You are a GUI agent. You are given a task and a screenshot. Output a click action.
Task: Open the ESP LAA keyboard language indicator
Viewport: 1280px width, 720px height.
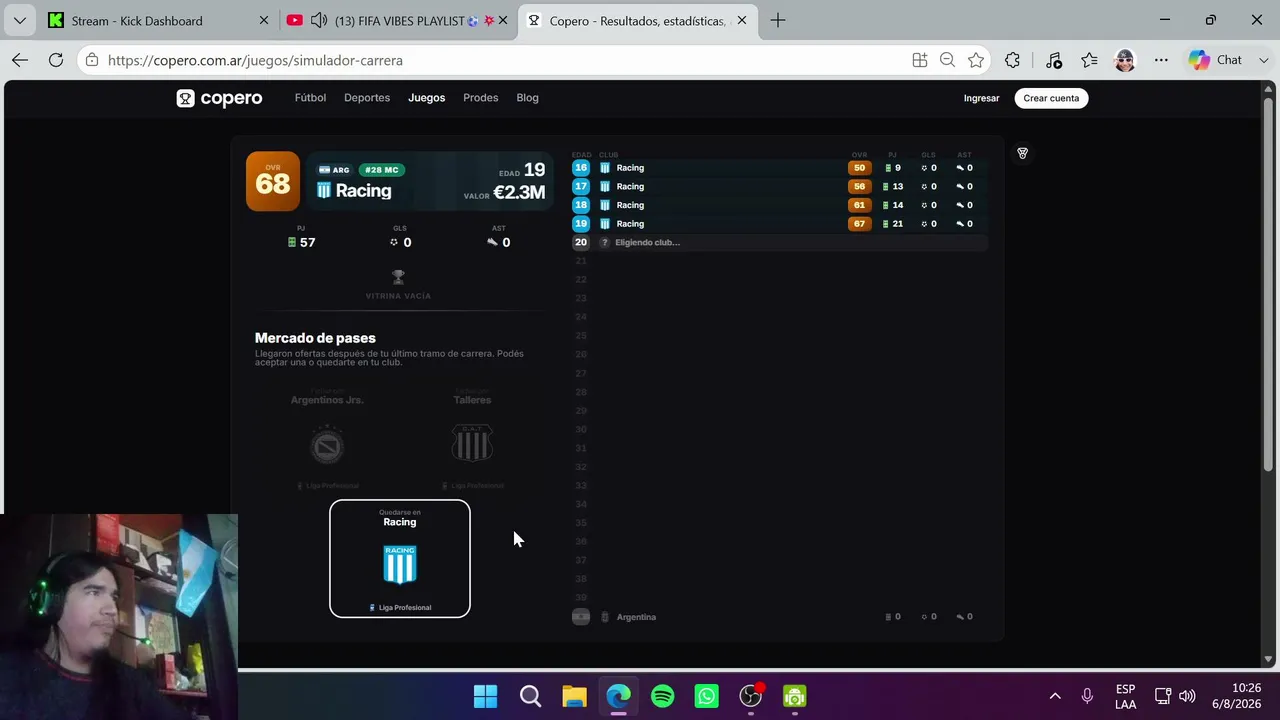click(x=1125, y=696)
